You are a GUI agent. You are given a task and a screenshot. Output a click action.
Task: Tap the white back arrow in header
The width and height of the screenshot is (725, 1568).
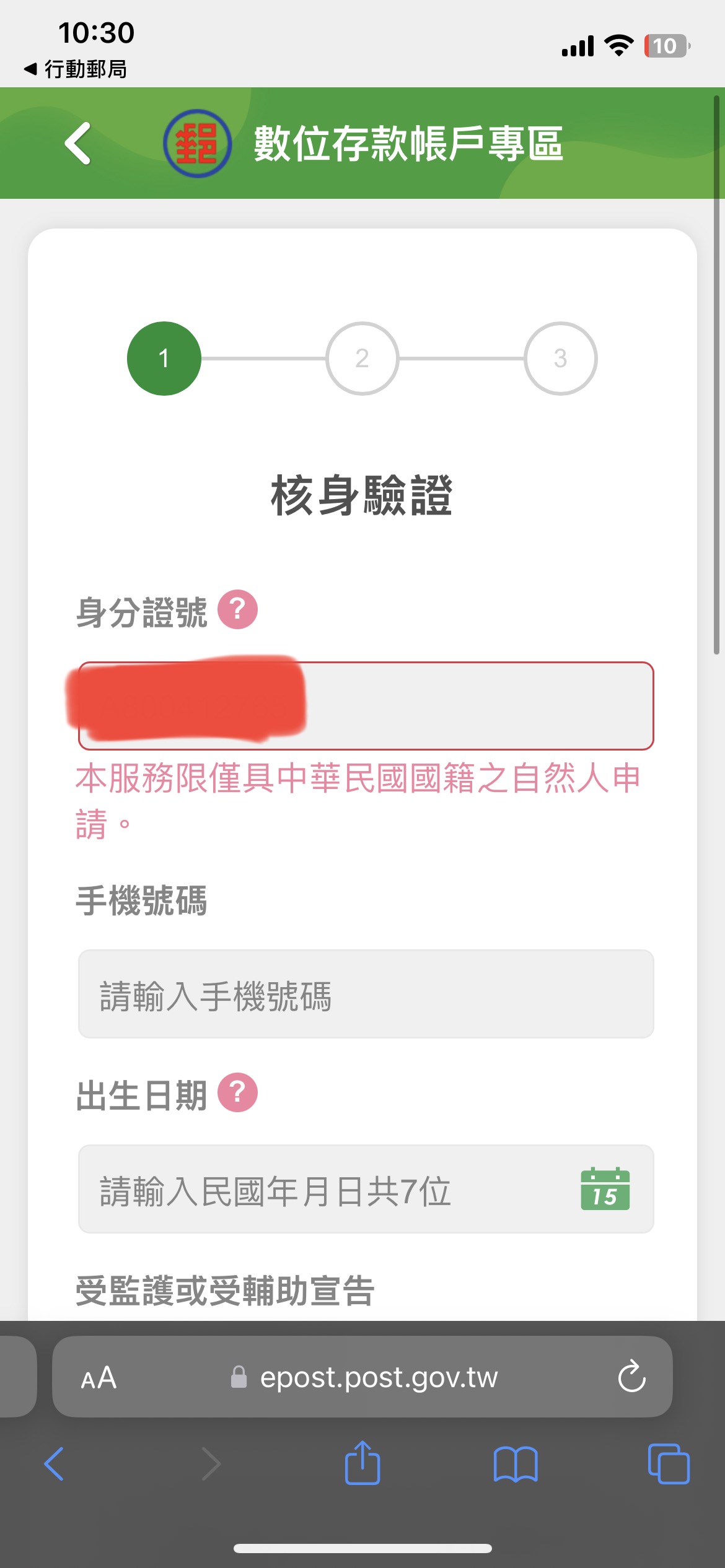click(79, 144)
